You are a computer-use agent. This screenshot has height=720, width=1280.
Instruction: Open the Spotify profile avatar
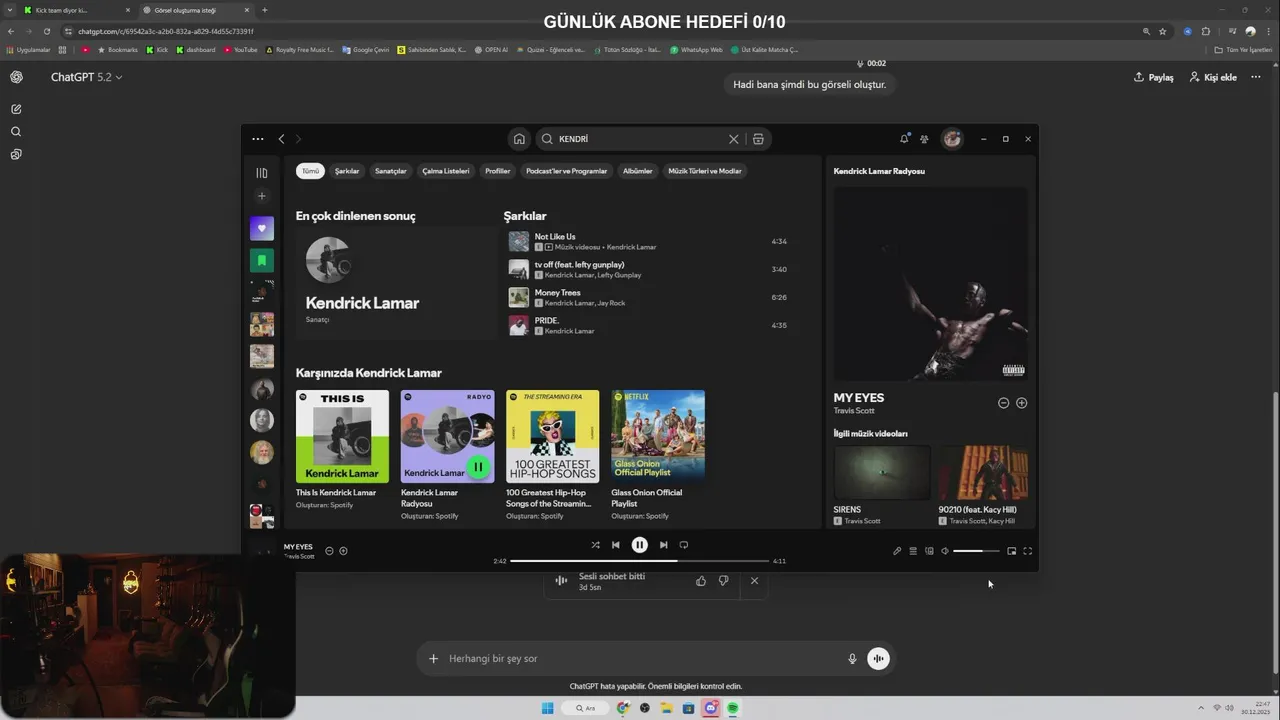952,139
